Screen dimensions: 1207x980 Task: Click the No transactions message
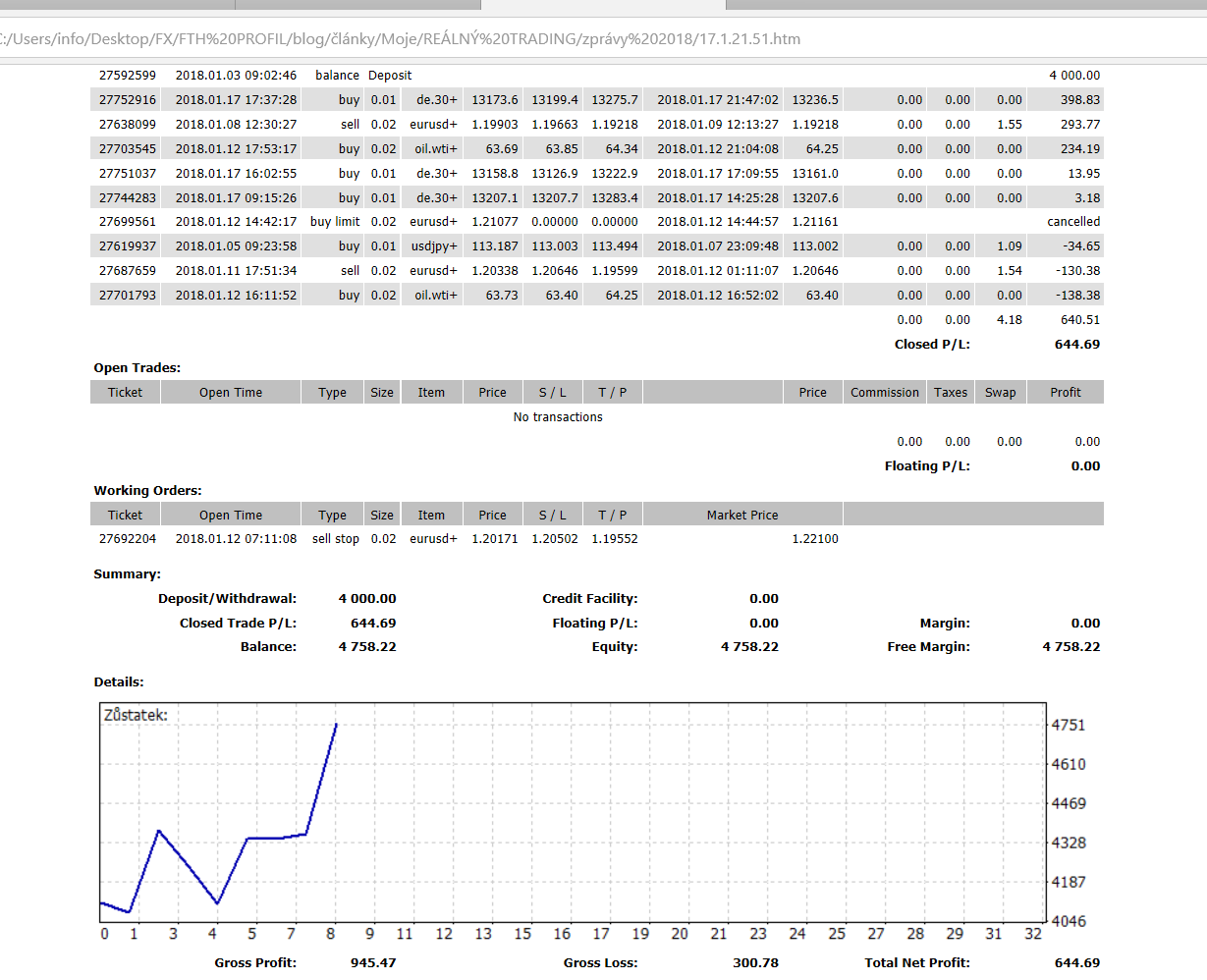558,417
